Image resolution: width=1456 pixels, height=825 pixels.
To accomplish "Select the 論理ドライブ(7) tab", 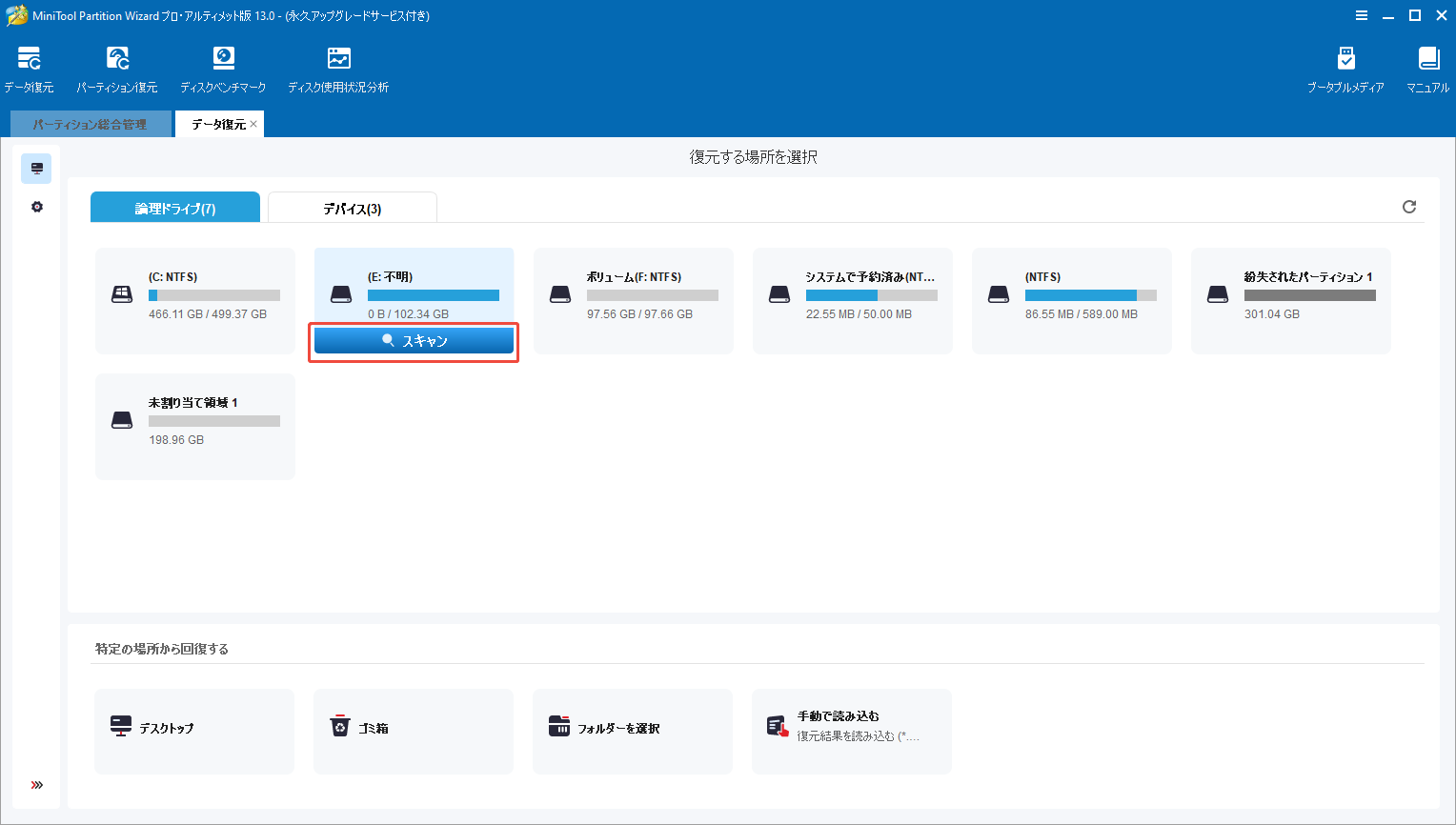I will click(174, 207).
